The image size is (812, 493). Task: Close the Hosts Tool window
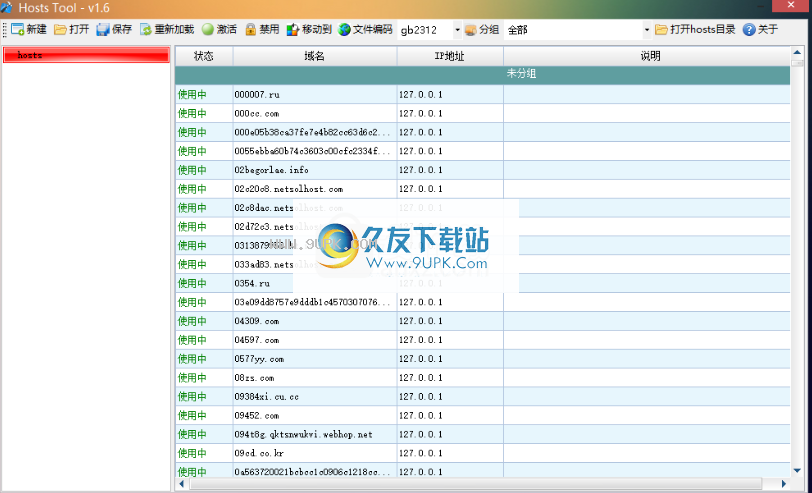click(x=790, y=6)
